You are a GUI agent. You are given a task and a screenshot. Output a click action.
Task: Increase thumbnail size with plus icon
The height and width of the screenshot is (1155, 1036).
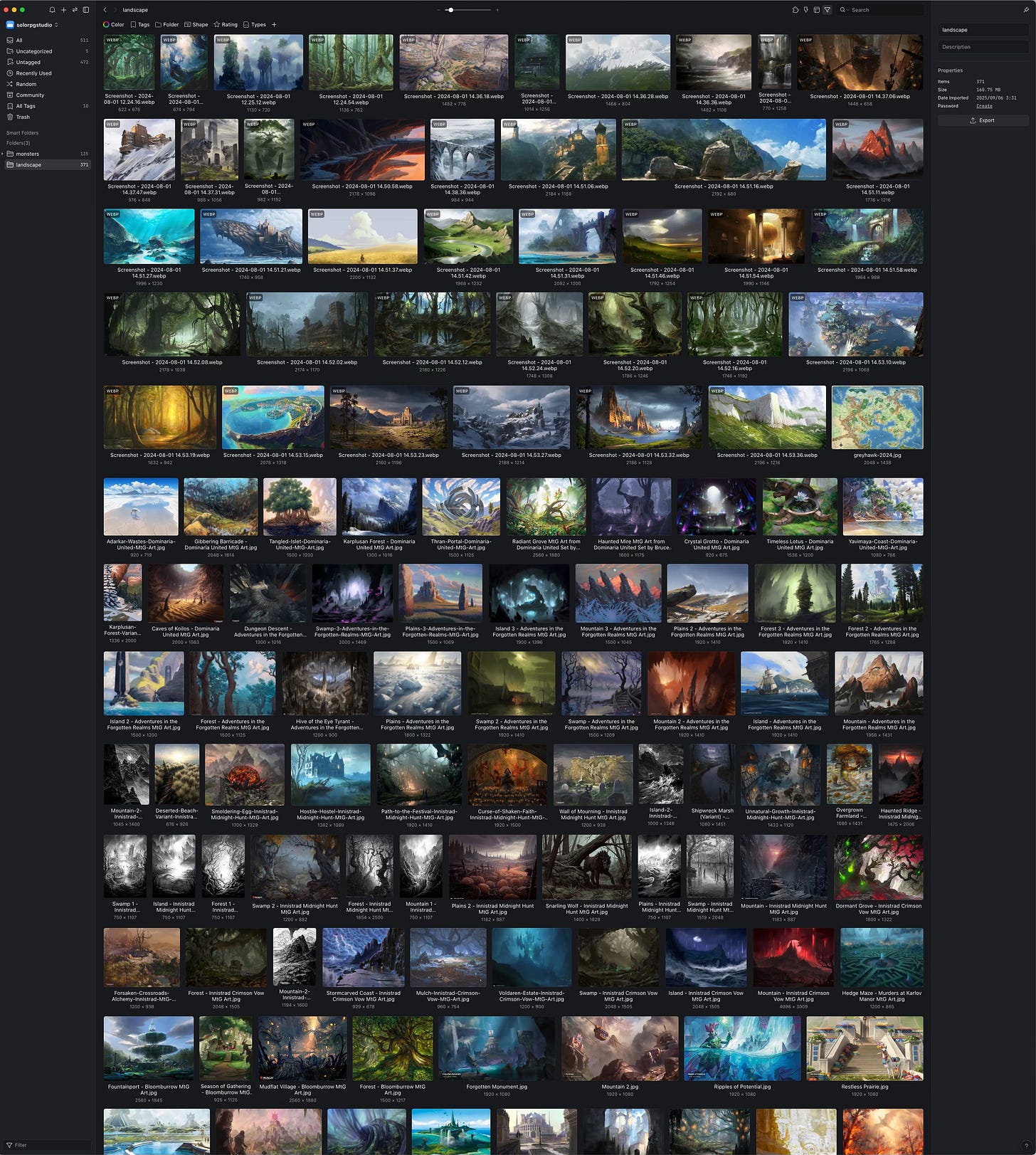(x=497, y=10)
